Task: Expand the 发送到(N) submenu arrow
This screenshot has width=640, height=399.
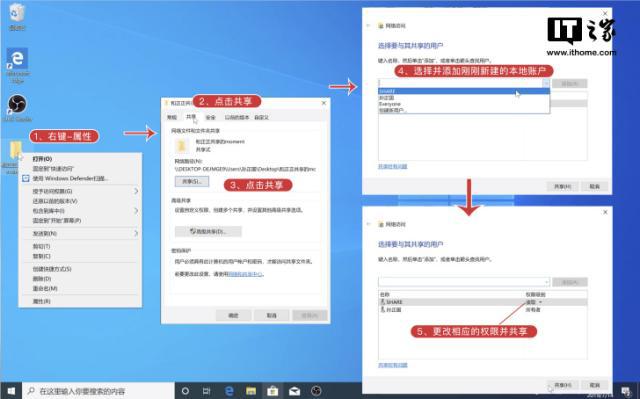Action: [136, 233]
